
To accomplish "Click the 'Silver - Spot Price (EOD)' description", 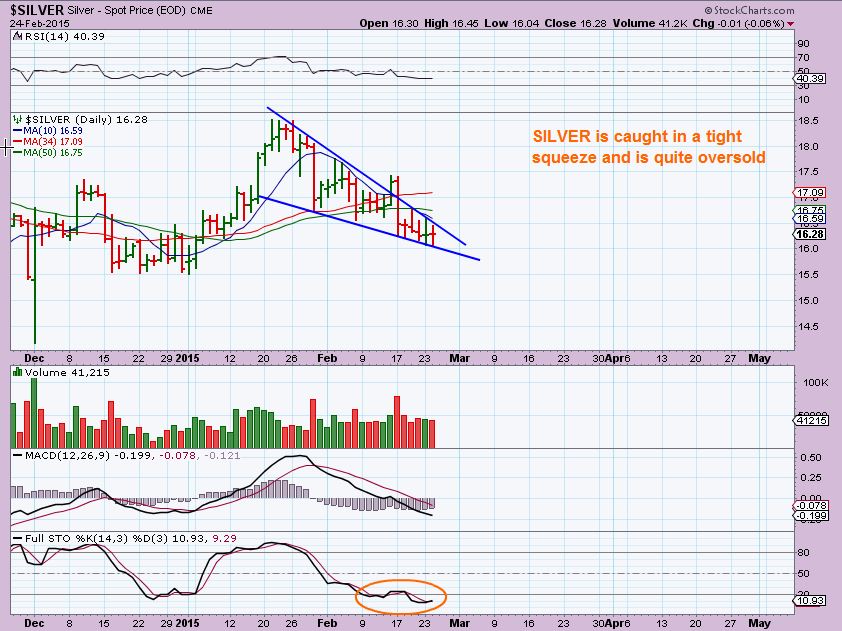I will click(127, 11).
